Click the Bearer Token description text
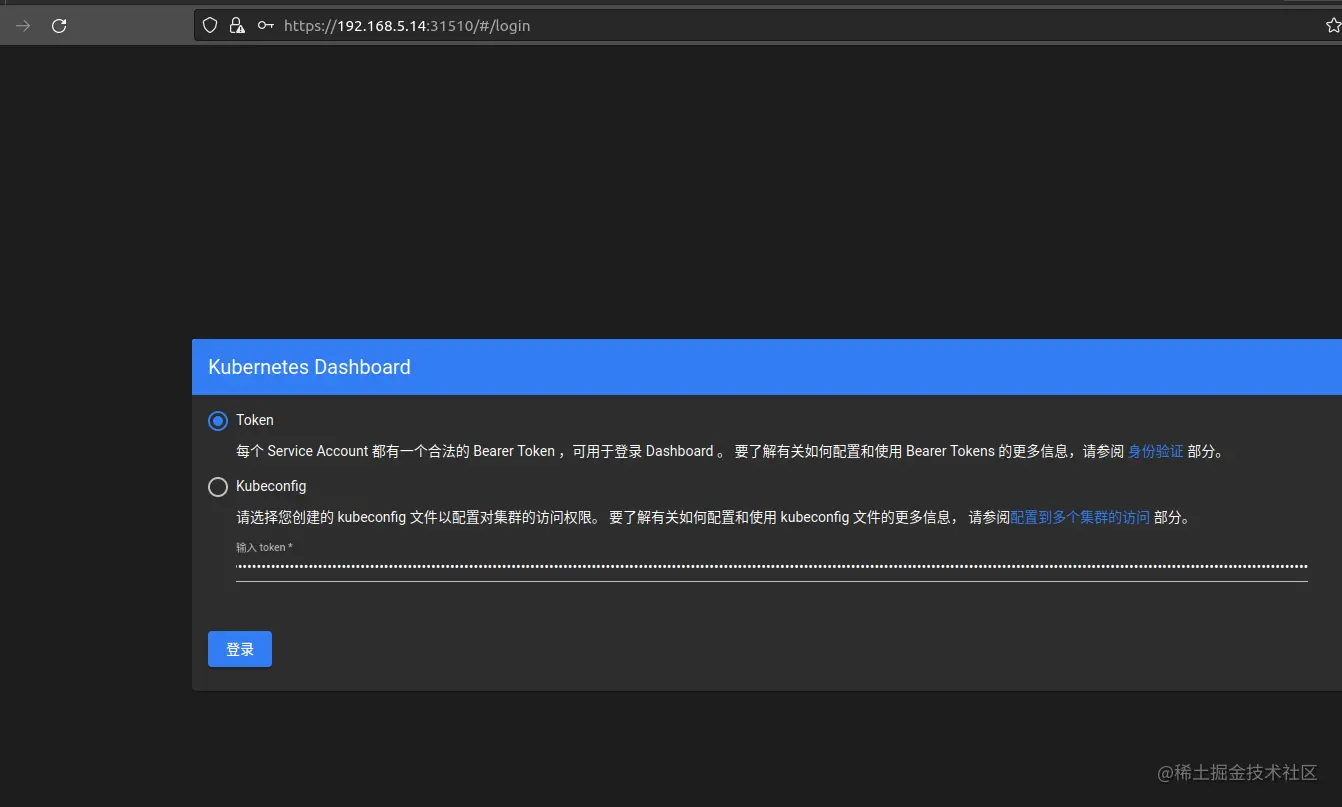 pyautogui.click(x=730, y=451)
